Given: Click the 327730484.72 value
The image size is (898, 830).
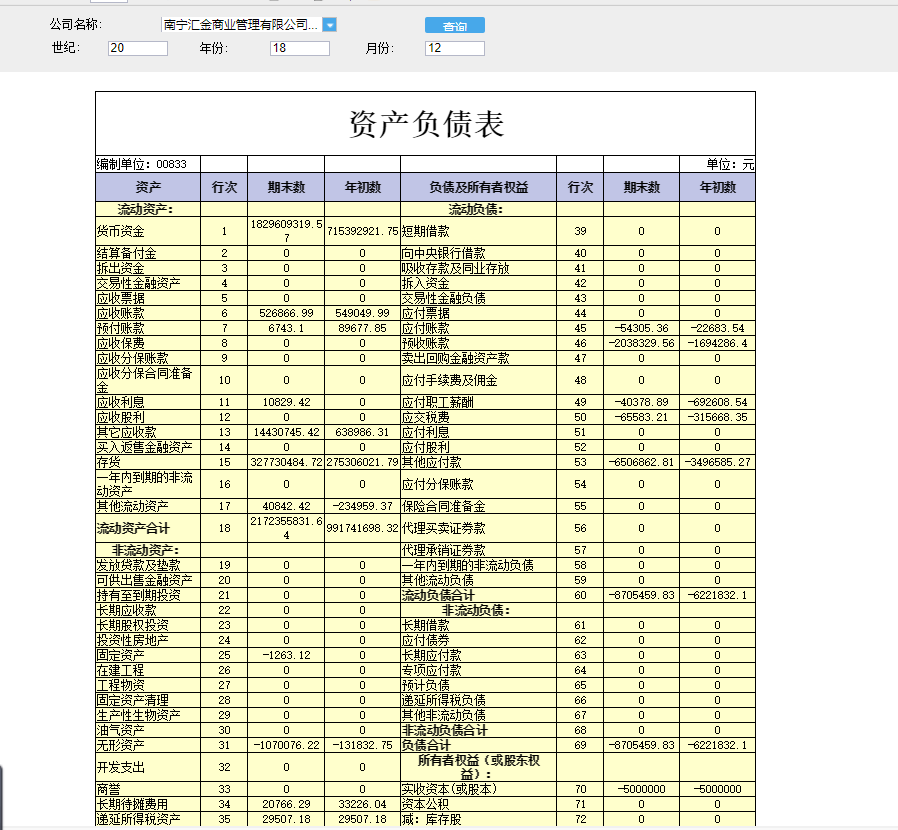Looking at the screenshot, I should click(286, 462).
